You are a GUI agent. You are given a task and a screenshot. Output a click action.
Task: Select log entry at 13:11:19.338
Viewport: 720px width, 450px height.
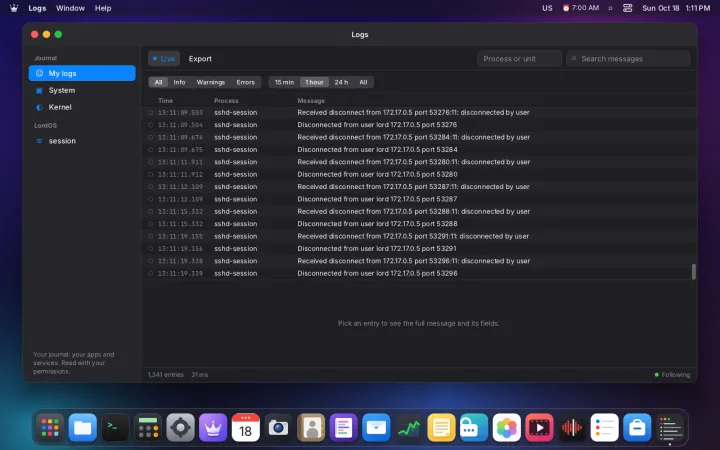pos(419,261)
